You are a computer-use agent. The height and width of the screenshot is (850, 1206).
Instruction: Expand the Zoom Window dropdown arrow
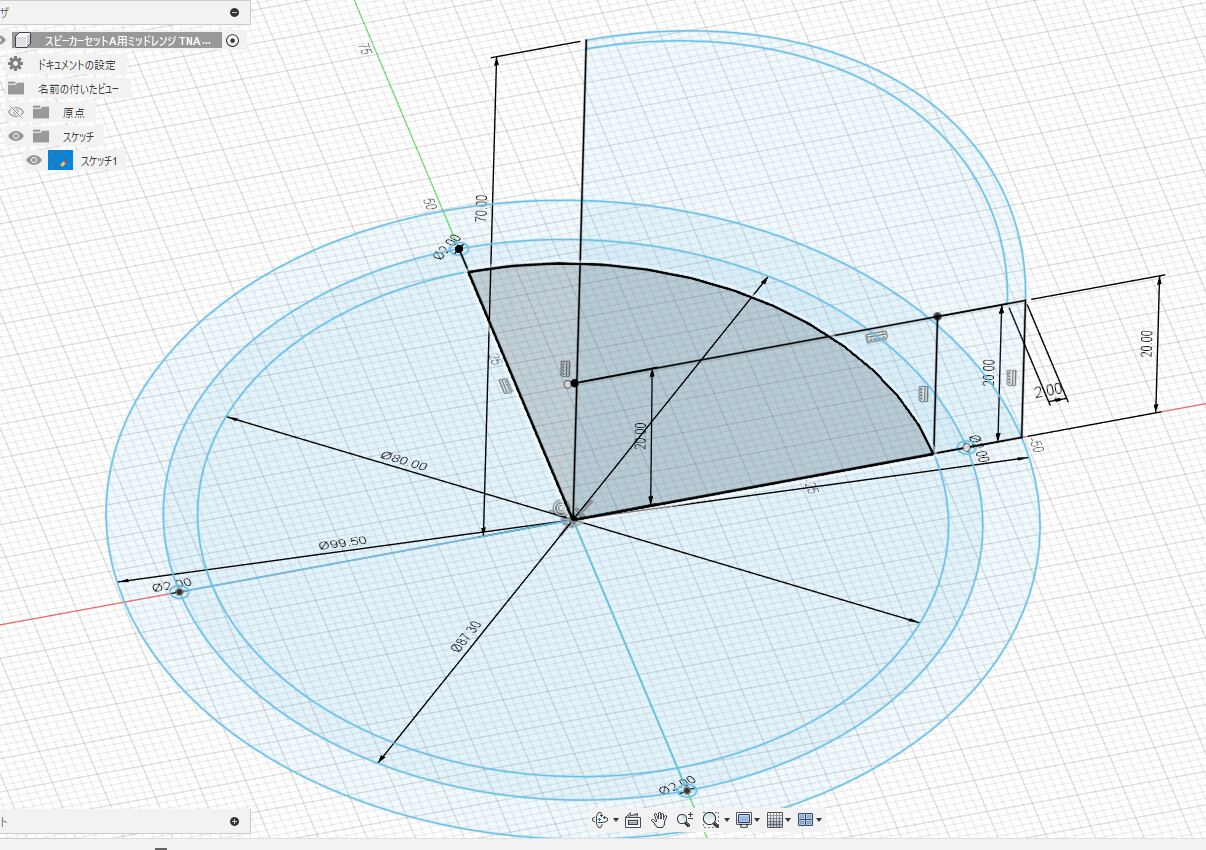[x=726, y=821]
